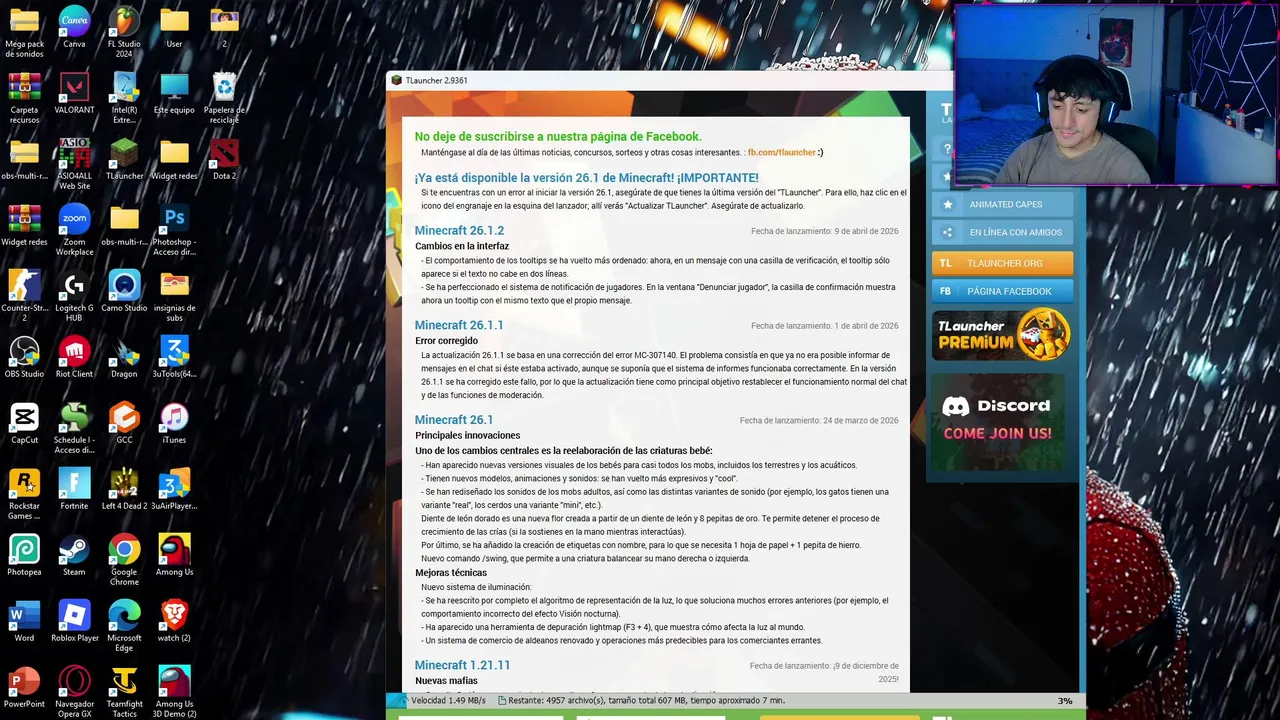Open the Photoshop shortcut icon
This screenshot has height=720, width=1280.
click(174, 231)
